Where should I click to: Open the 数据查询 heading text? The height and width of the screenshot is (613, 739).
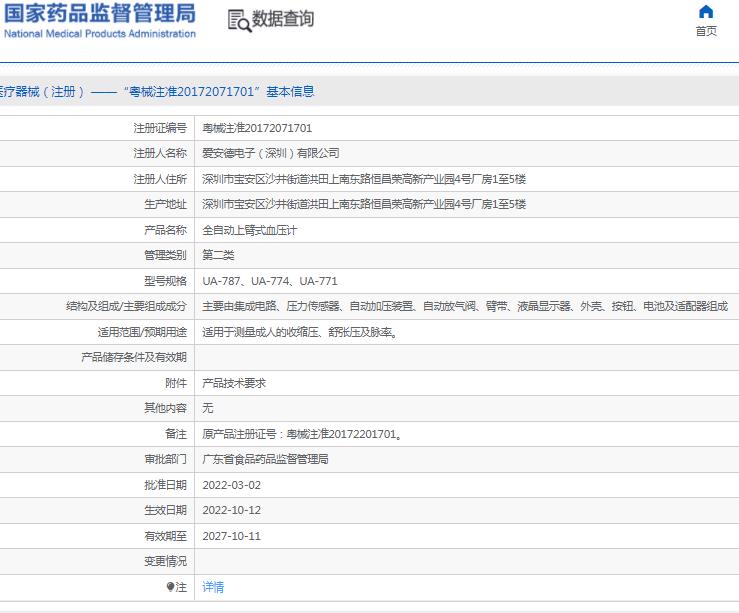click(x=282, y=19)
